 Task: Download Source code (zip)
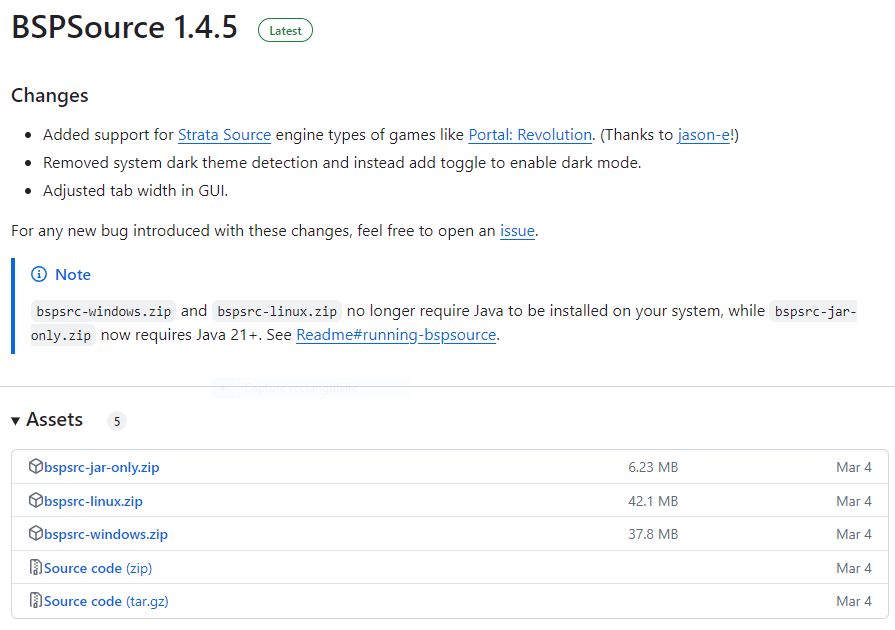tap(98, 568)
